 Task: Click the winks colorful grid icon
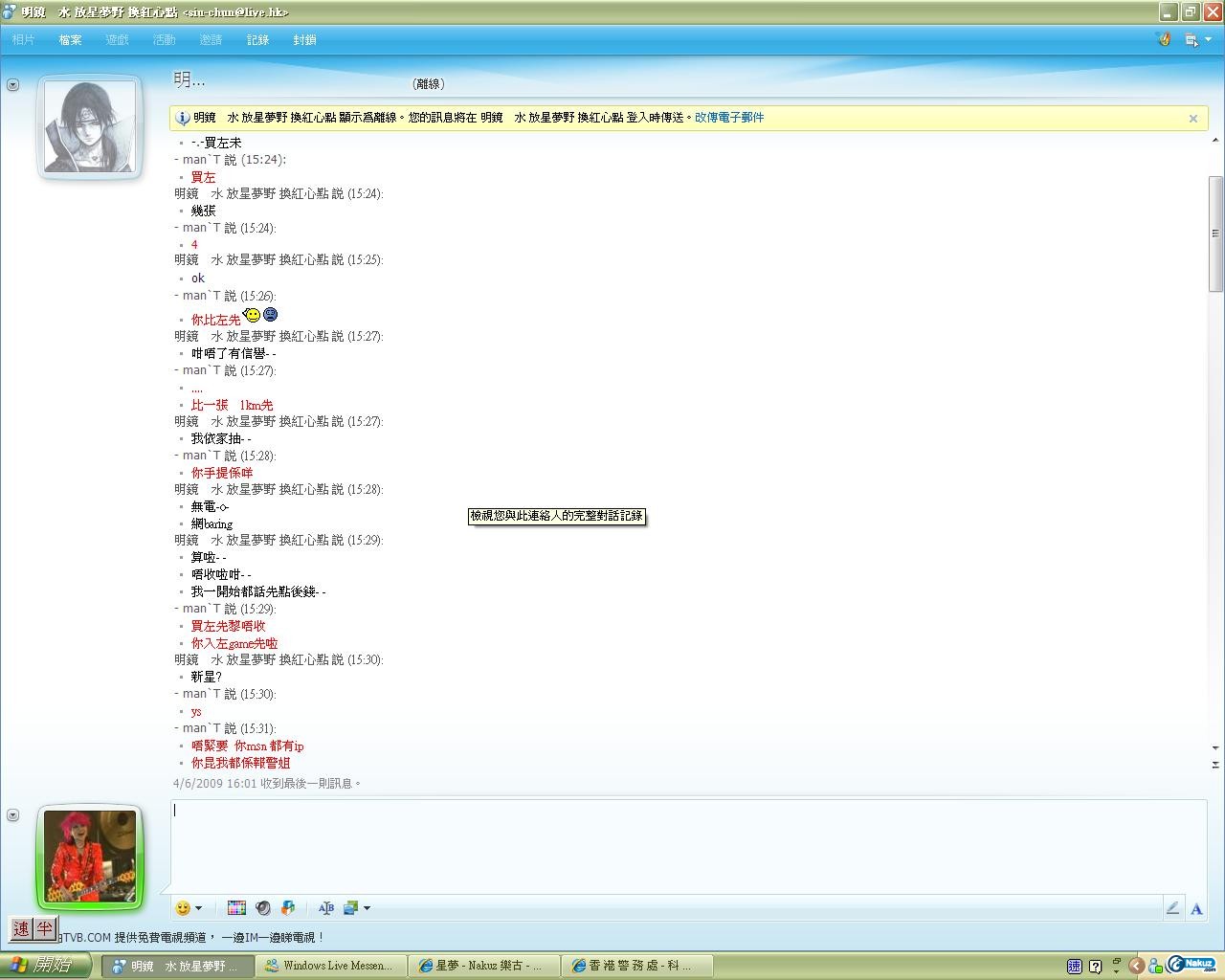[x=236, y=907]
